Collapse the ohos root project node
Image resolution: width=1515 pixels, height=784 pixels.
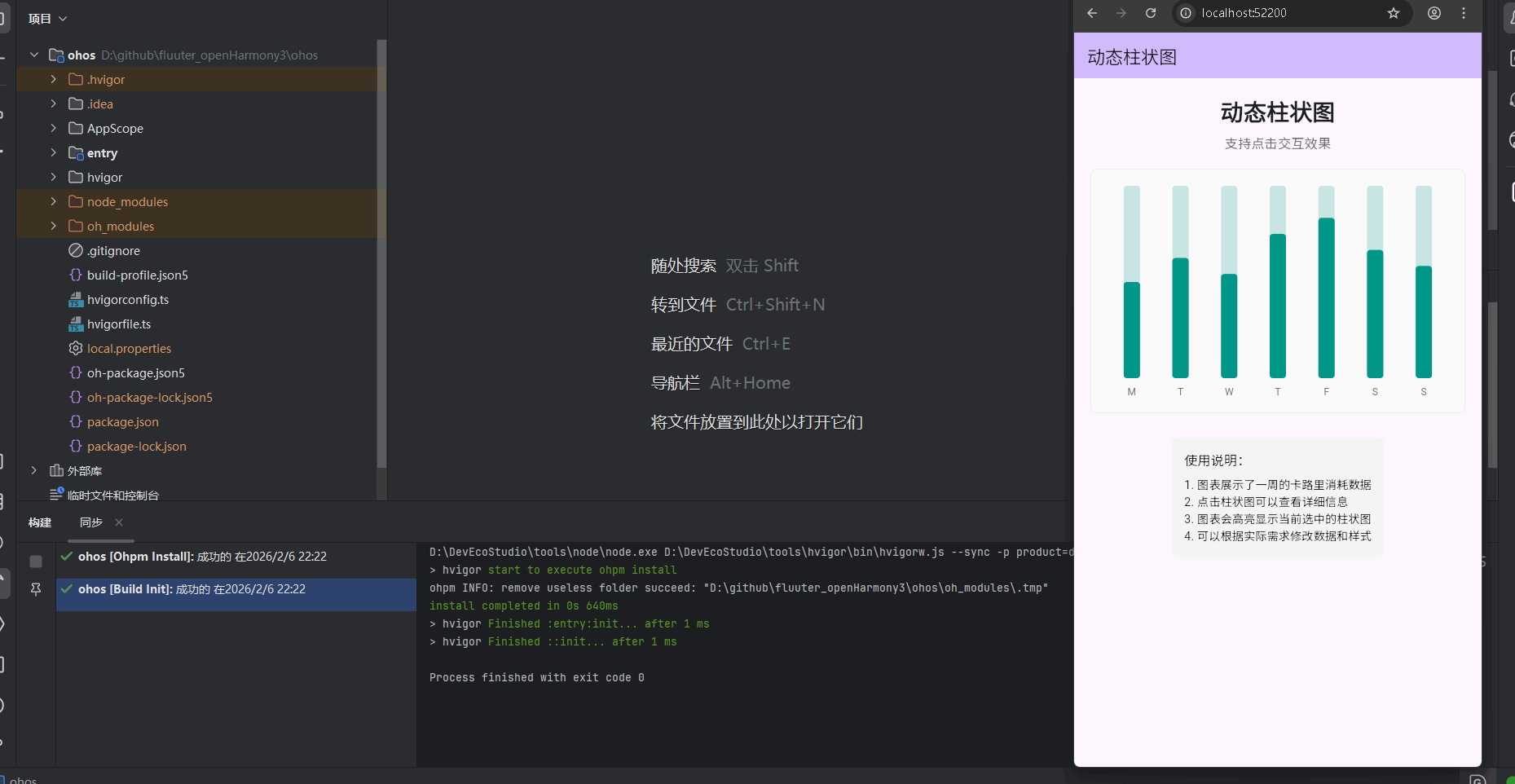click(34, 55)
